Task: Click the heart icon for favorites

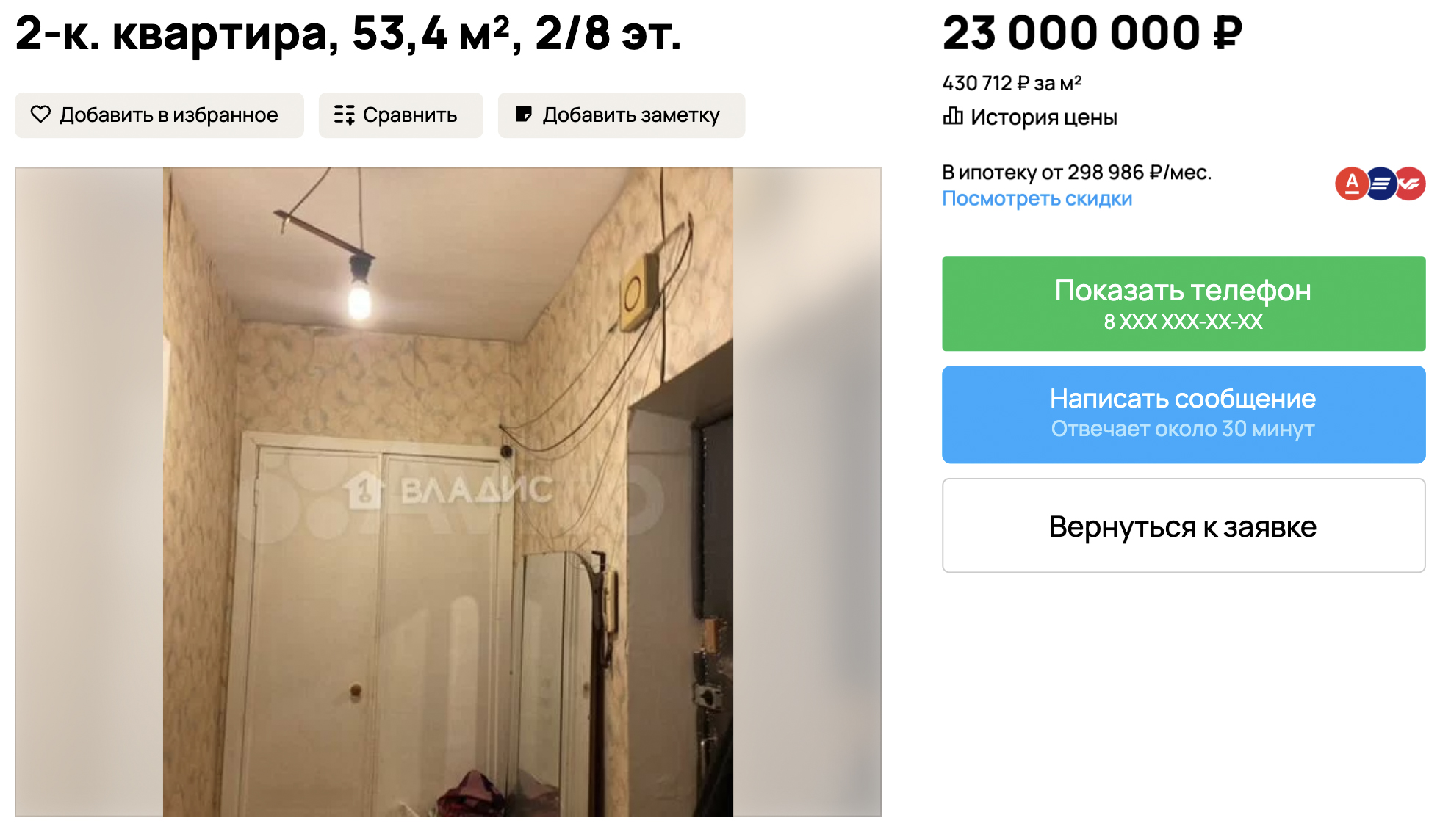Action: tap(40, 115)
